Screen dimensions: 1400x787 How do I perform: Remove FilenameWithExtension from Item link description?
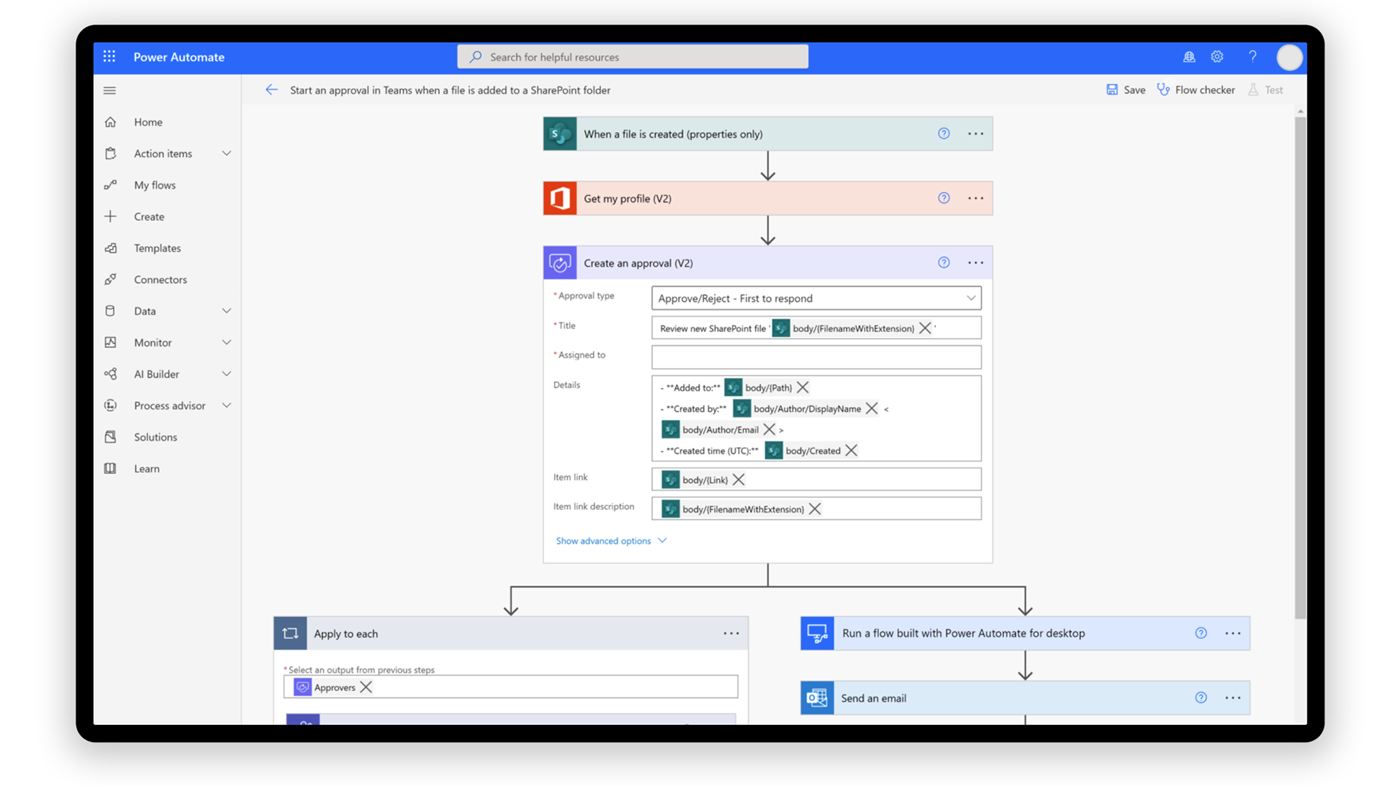pyautogui.click(x=815, y=509)
